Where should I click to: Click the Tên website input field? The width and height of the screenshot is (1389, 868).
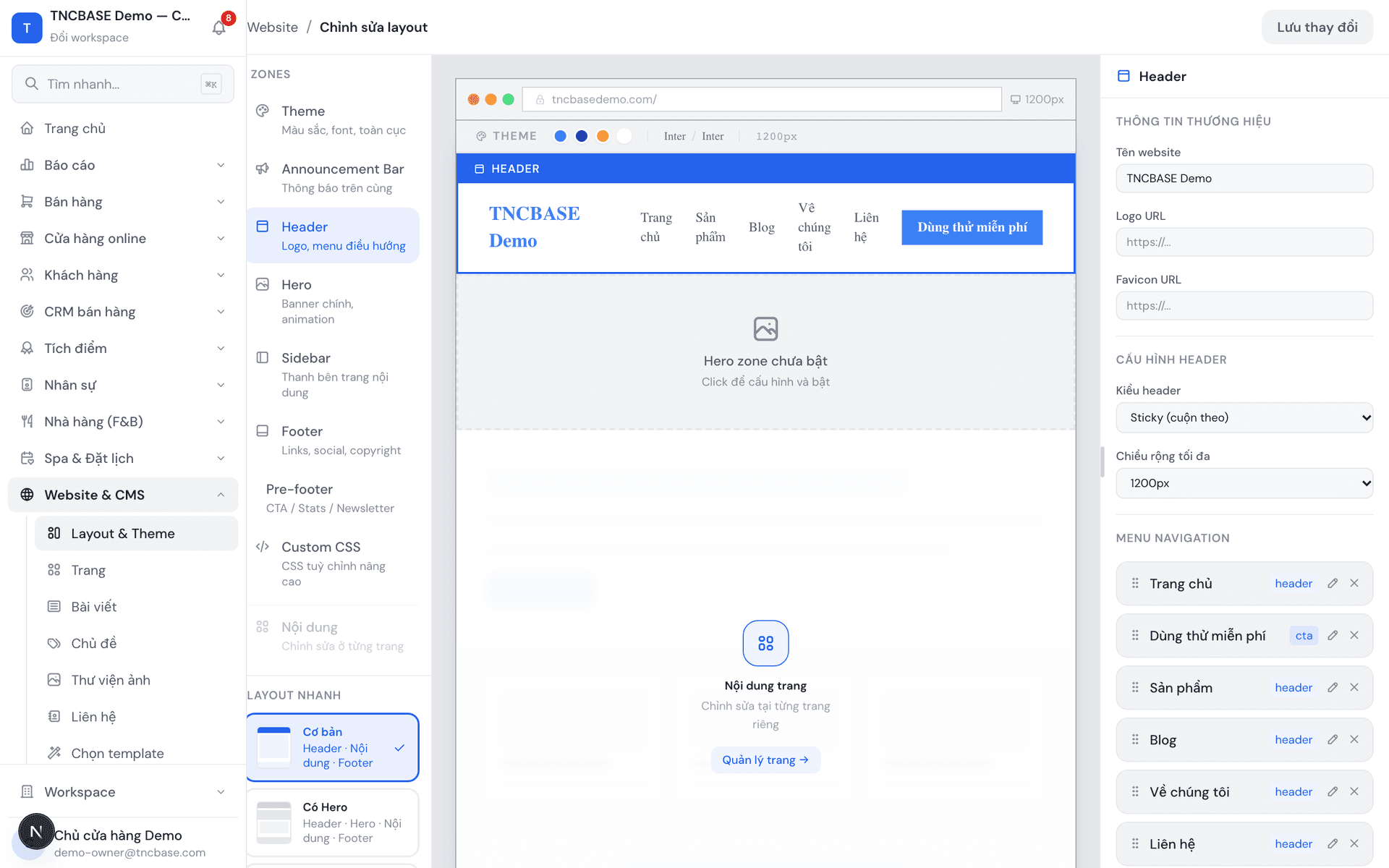[x=1244, y=179]
